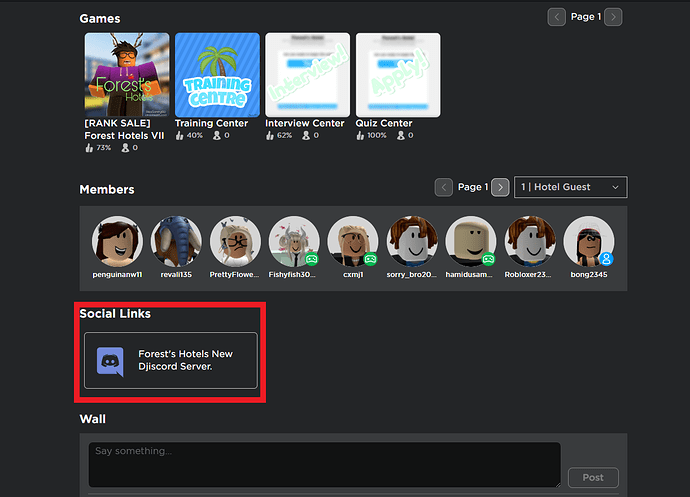Viewport: 690px width, 497px height.
Task: Click the penguinanw11 username
Action: [117, 275]
